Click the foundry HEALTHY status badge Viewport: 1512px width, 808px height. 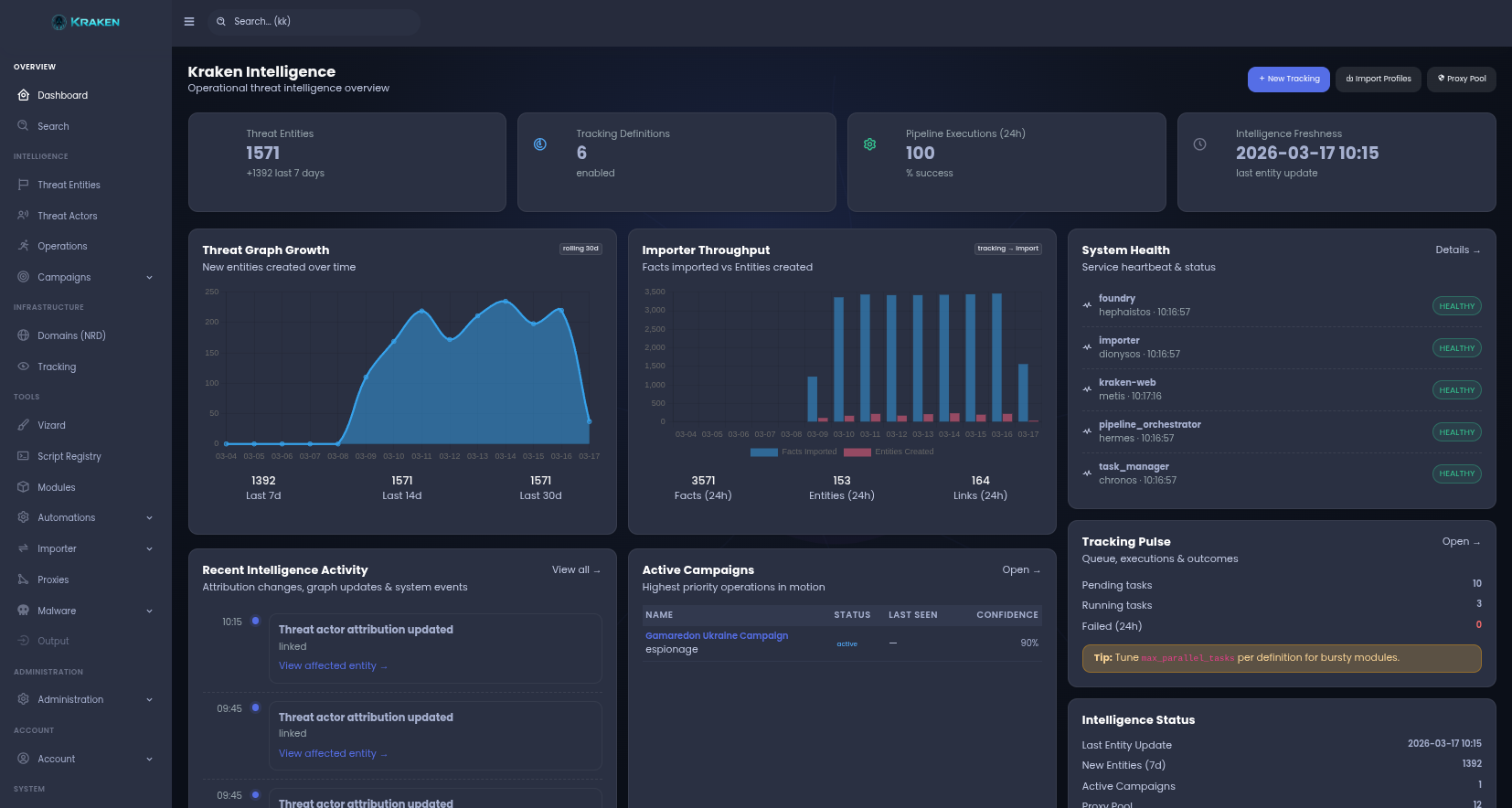(1456, 306)
